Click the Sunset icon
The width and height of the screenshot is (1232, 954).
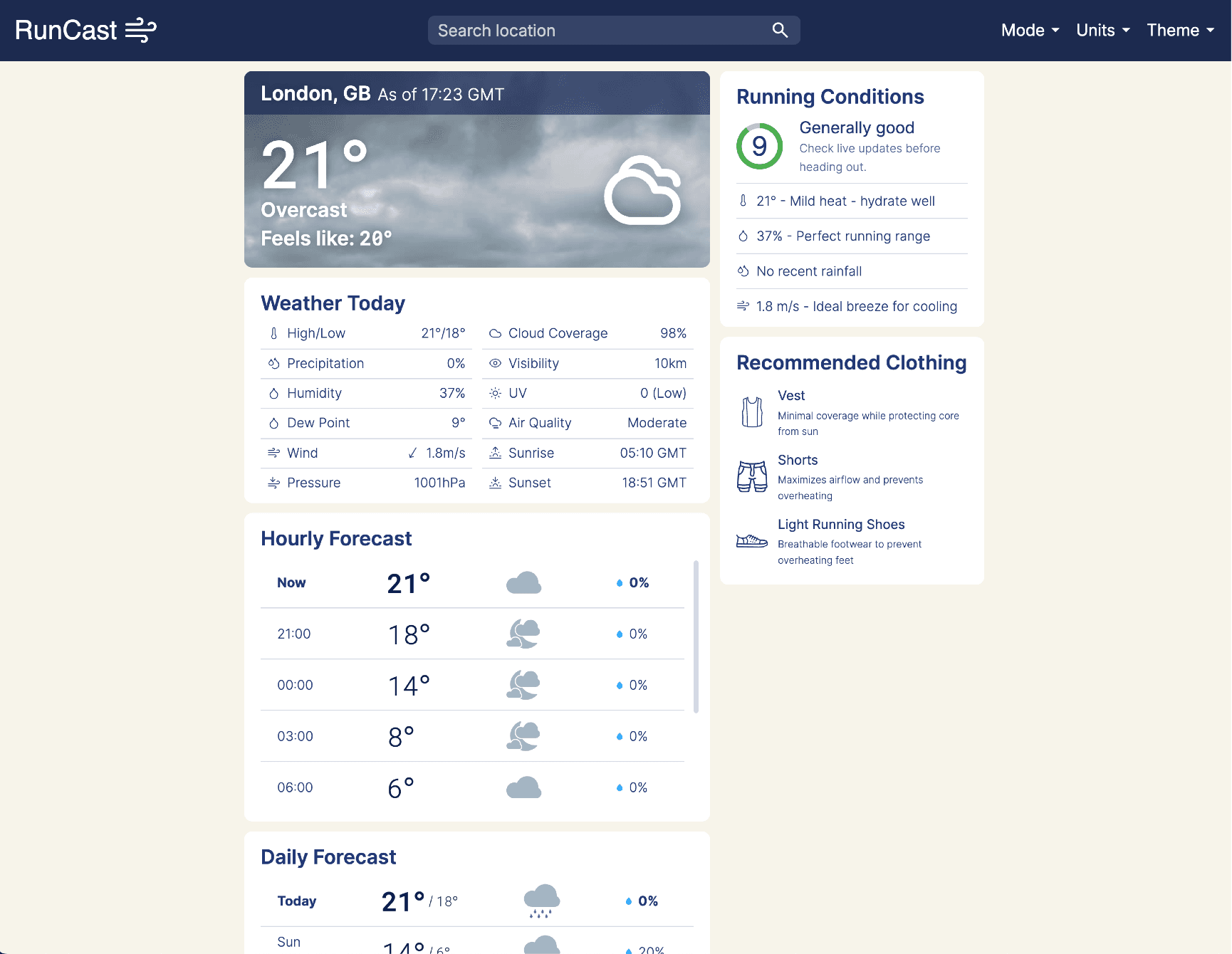pyautogui.click(x=495, y=483)
